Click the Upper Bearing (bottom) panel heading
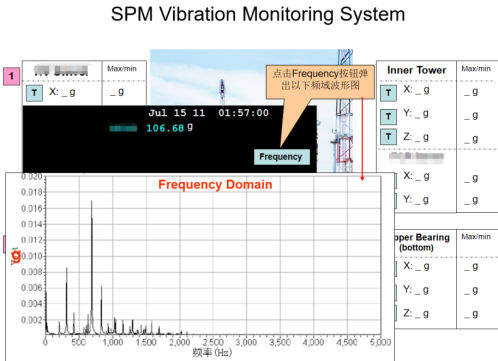Image resolution: width=498 pixels, height=361 pixels. pyautogui.click(x=422, y=242)
